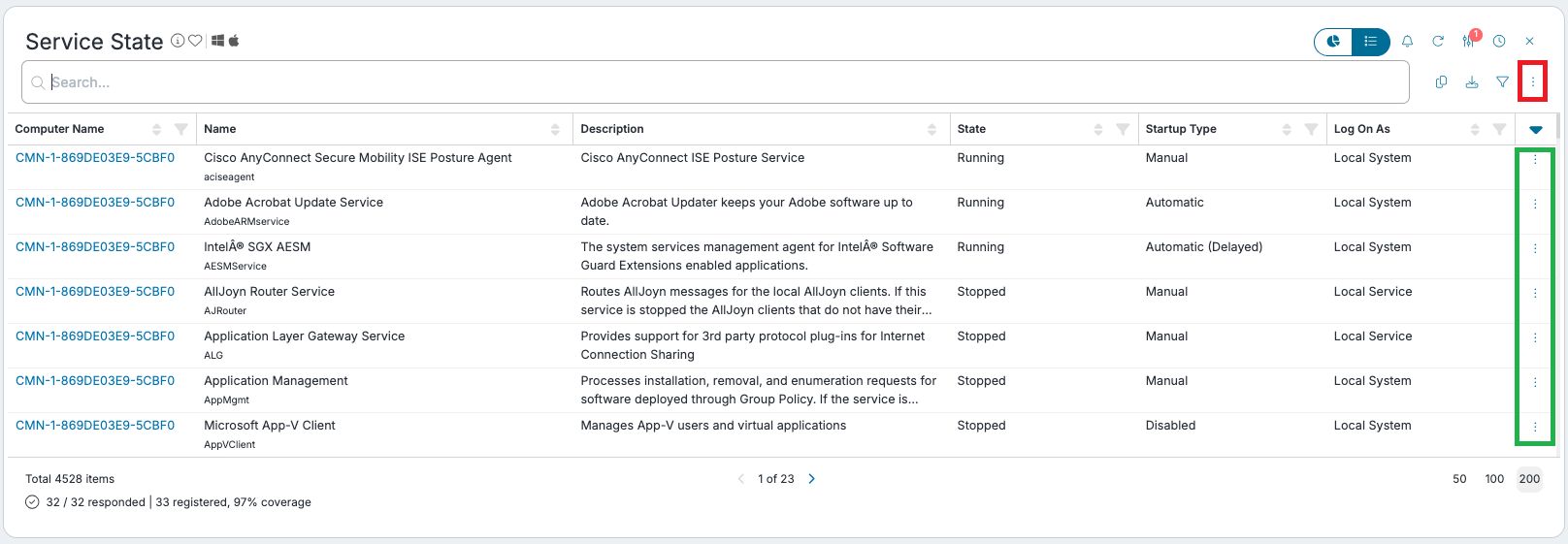Image resolution: width=1568 pixels, height=544 pixels.
Task: Click the magnifier icon in the search box
Action: (38, 82)
